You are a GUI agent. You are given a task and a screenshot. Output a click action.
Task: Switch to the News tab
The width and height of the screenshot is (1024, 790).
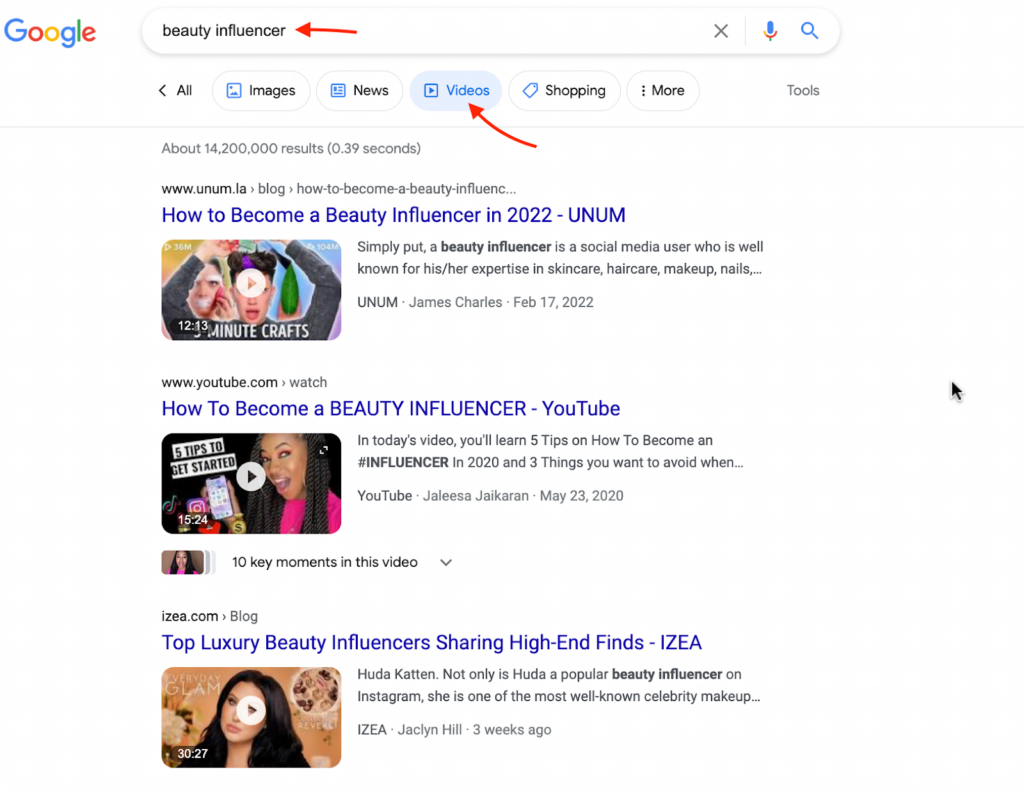(x=359, y=91)
